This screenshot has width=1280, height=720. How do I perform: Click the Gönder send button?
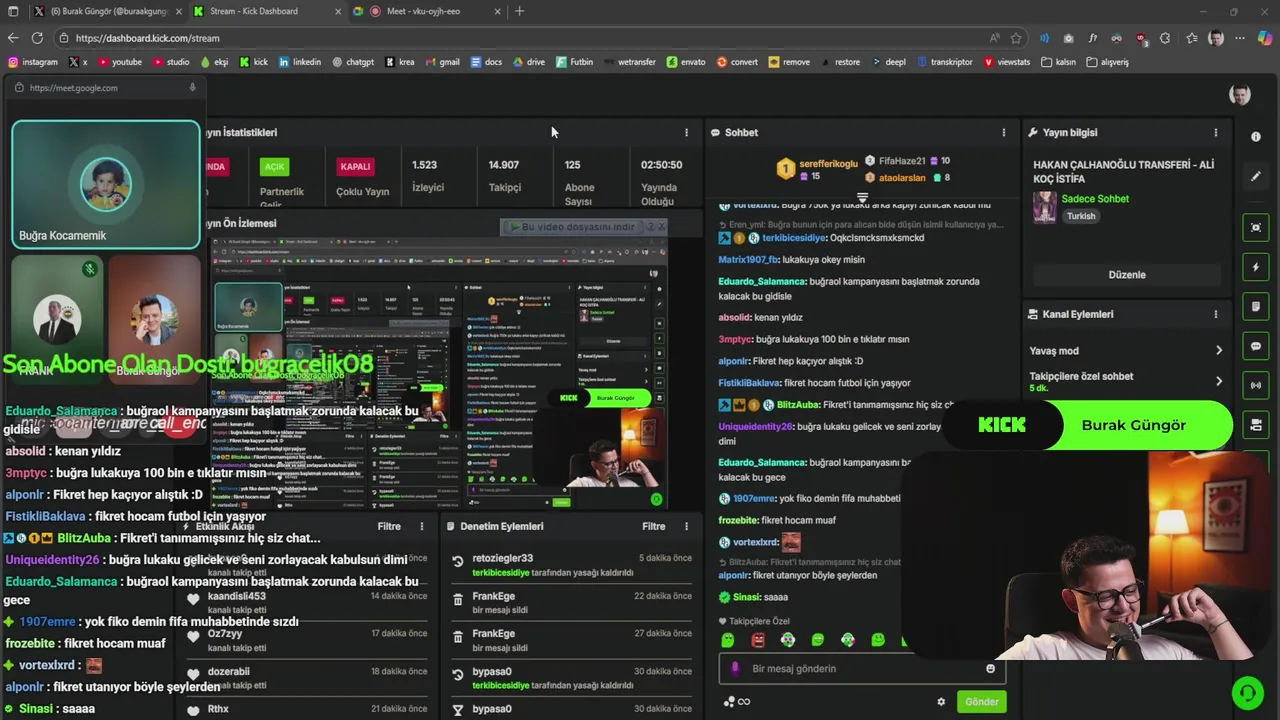point(981,702)
